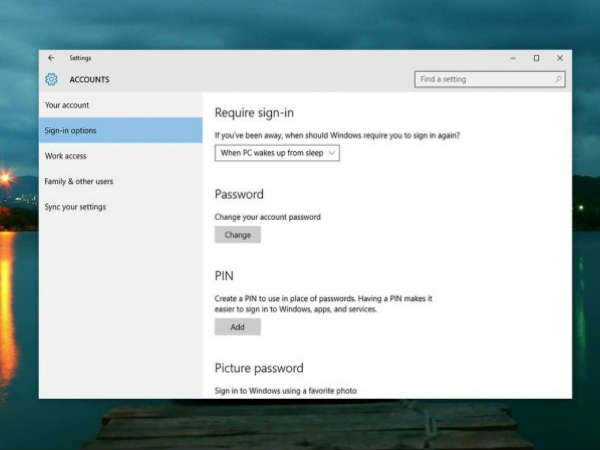Focus the Find a setting search field
600x450 pixels.
[482, 79]
